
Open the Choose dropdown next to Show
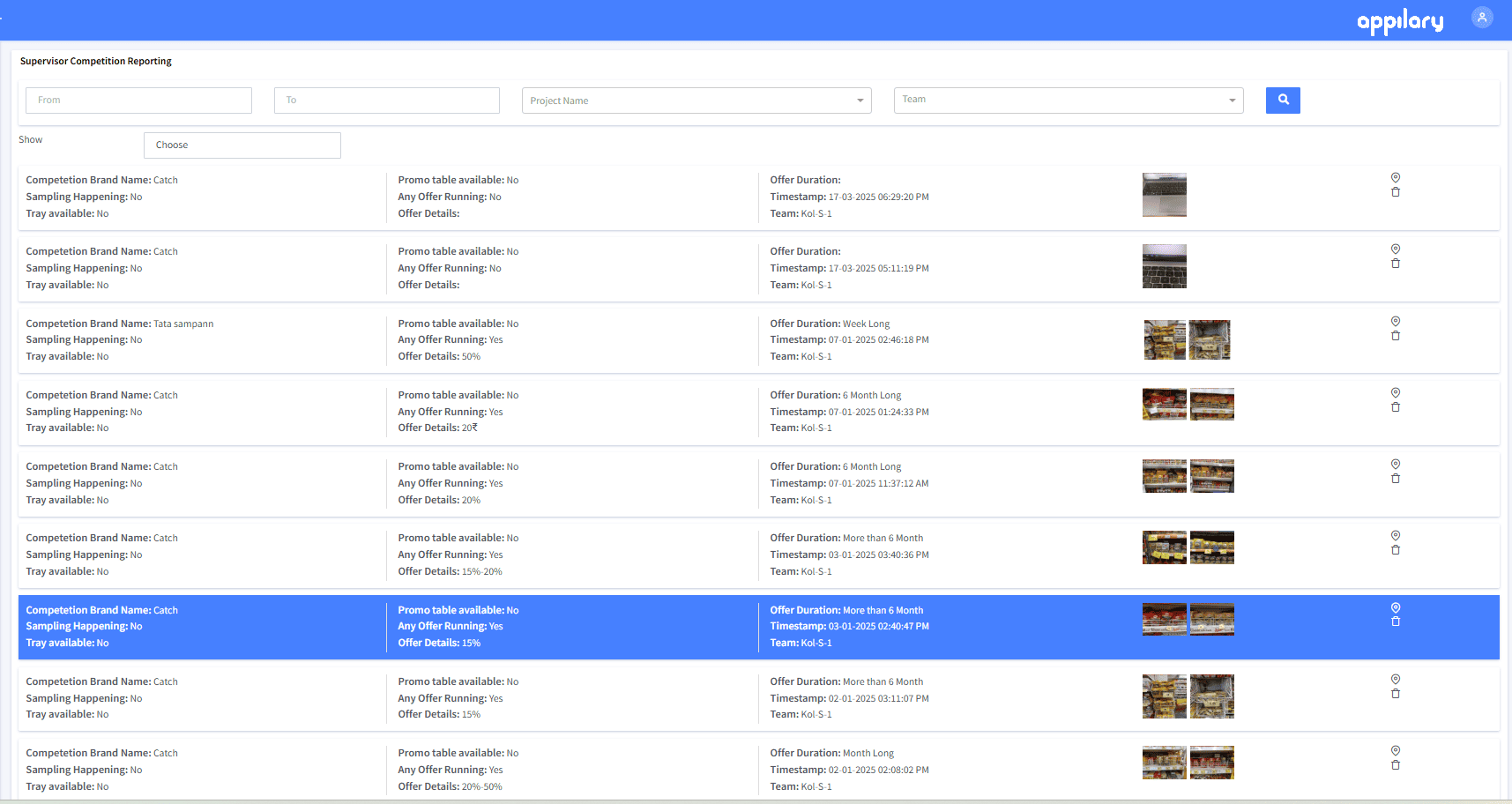[x=242, y=145]
